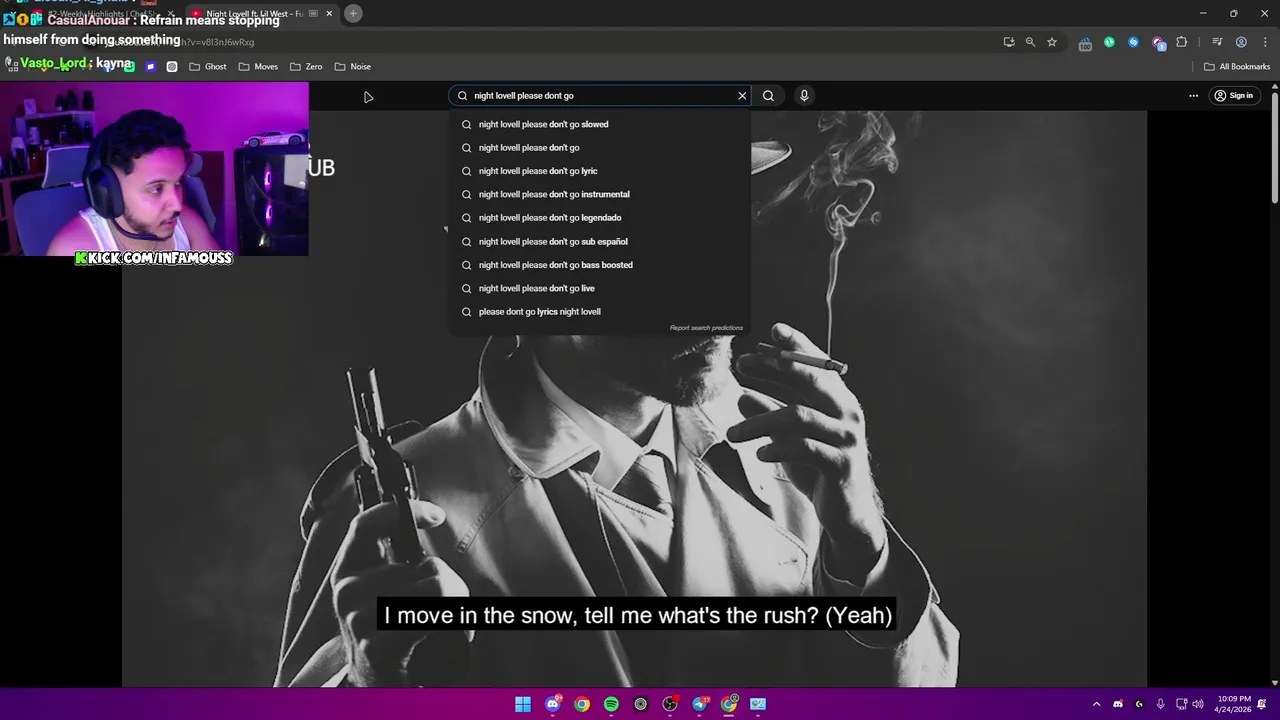Open the Chrome three-dot menu
1280x720 pixels.
click(1263, 42)
